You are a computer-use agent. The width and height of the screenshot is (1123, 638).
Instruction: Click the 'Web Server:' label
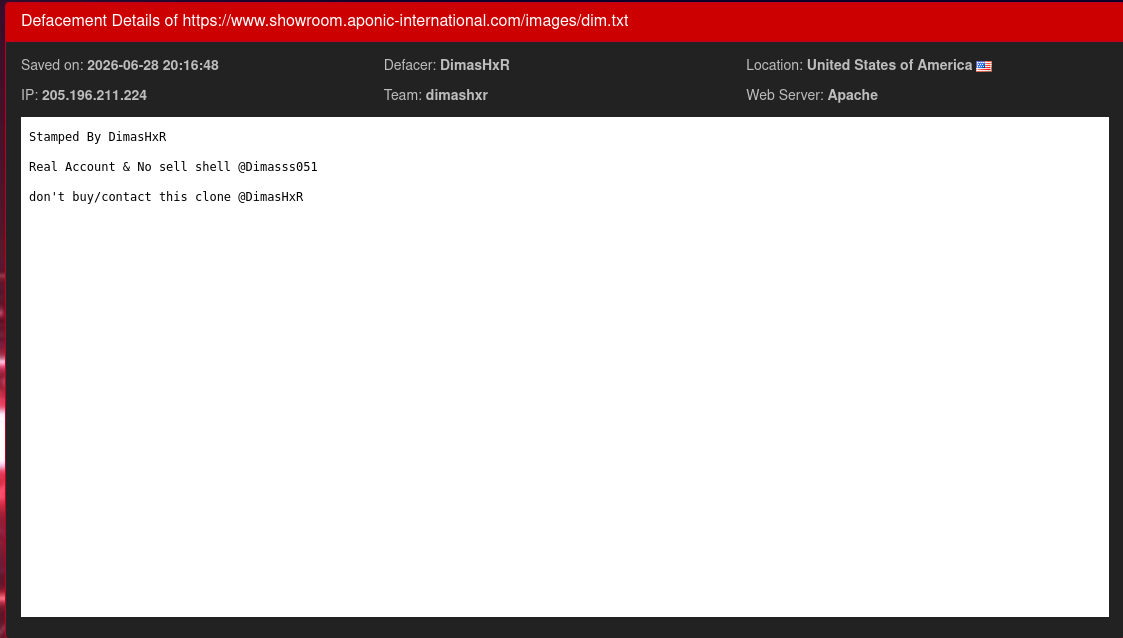click(785, 95)
